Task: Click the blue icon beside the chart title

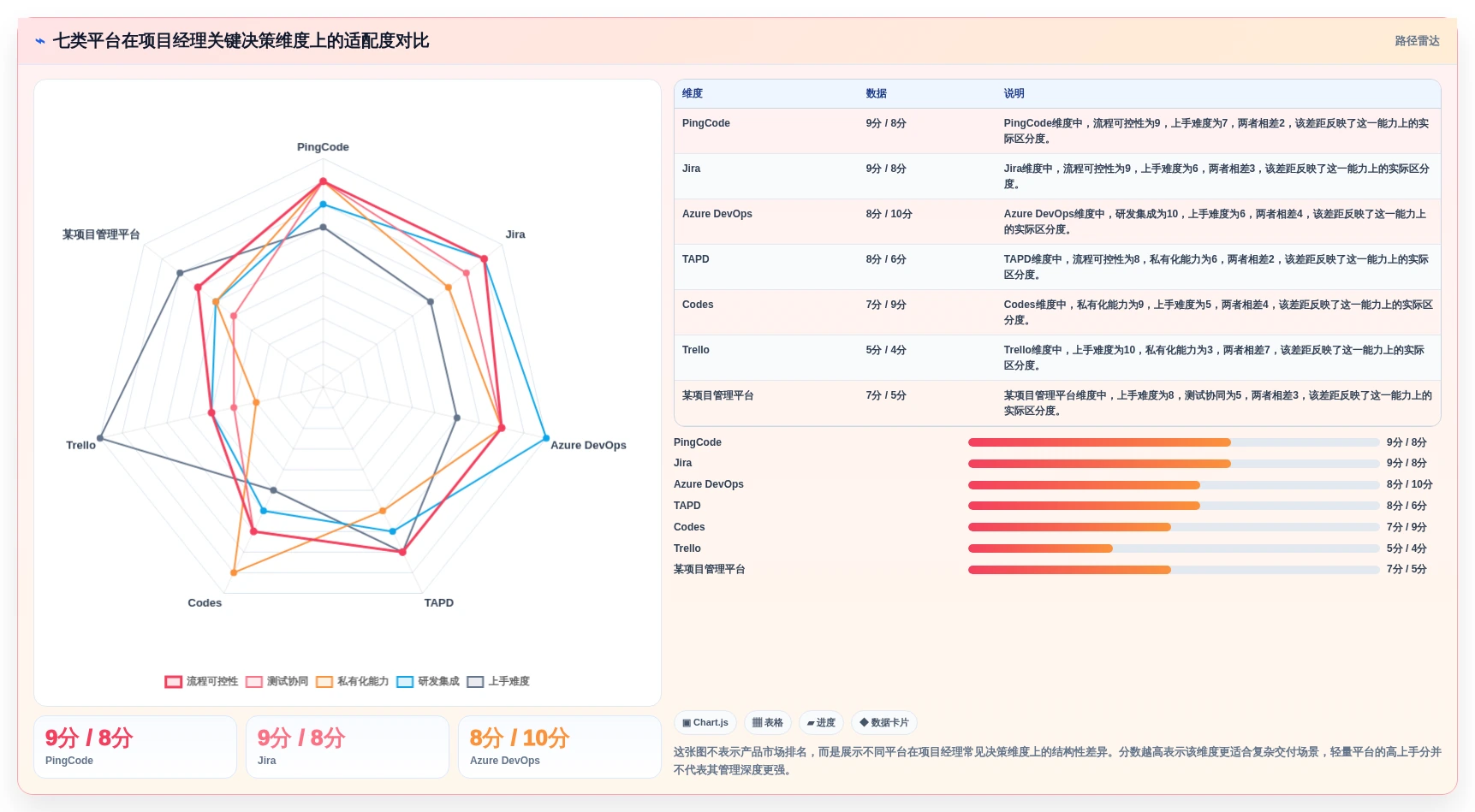Action: pos(40,41)
